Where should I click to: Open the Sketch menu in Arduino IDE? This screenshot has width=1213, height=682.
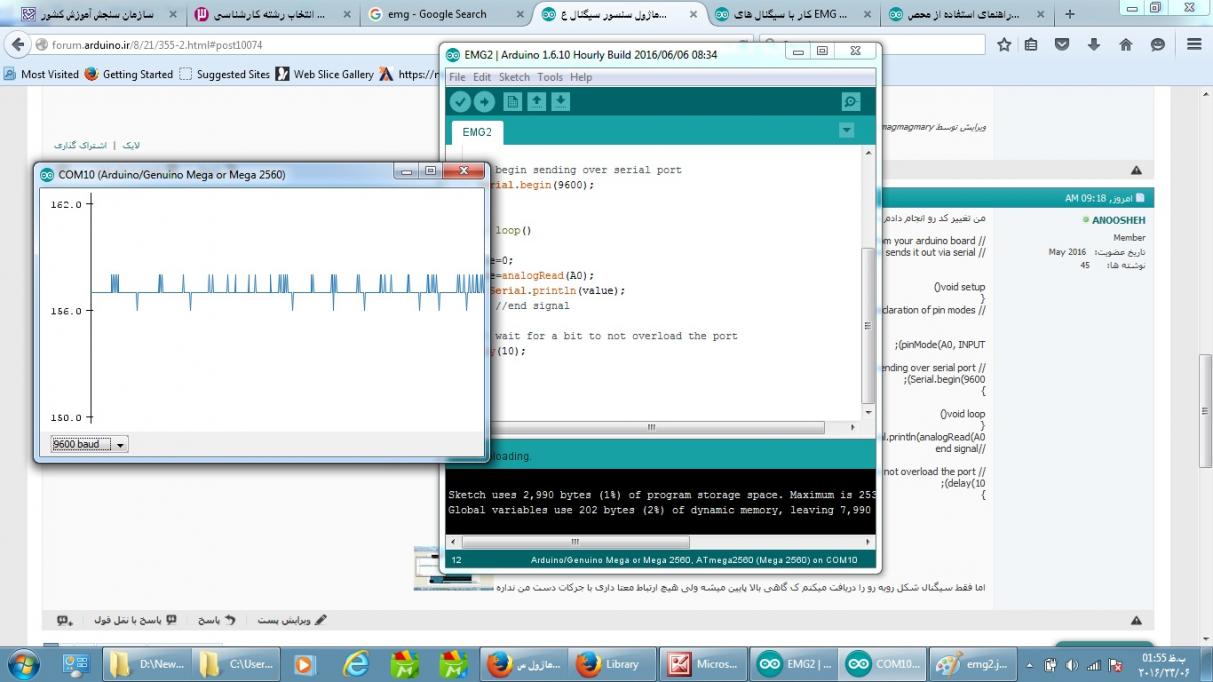click(x=514, y=77)
